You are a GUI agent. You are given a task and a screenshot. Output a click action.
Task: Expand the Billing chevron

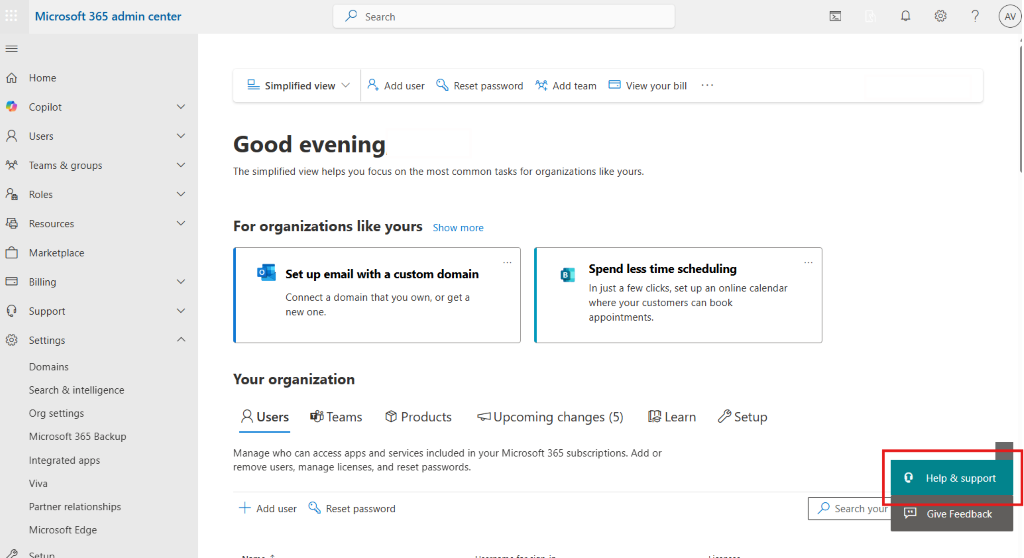click(x=181, y=282)
